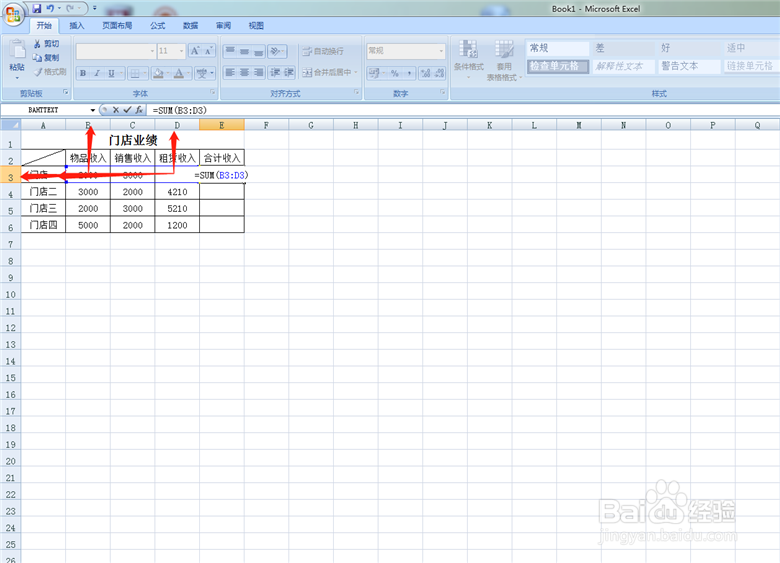Click the Redo arrow in quick access toolbar
Viewport: 780px width, 563px height.
(x=70, y=8)
